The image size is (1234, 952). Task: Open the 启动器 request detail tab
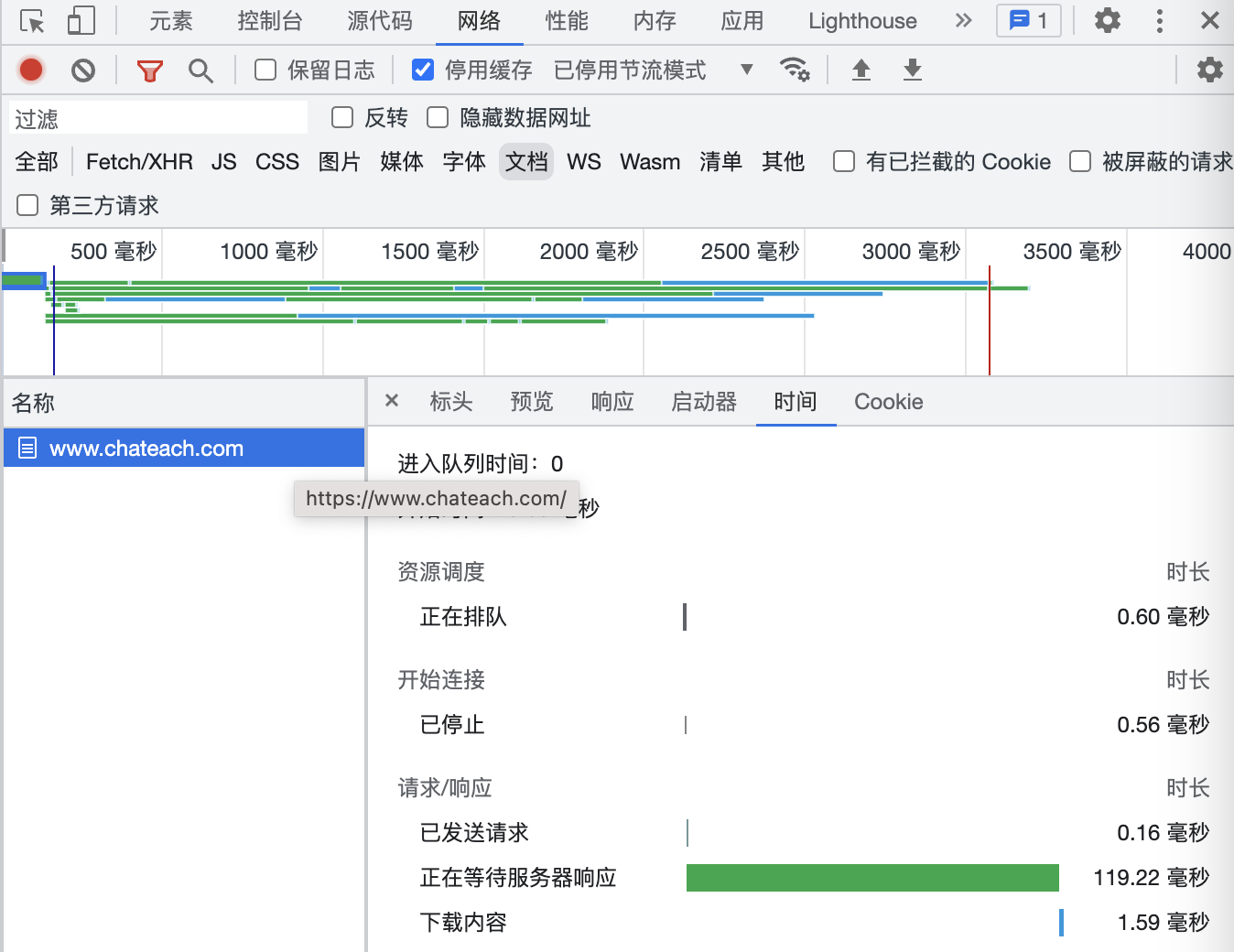point(704,402)
